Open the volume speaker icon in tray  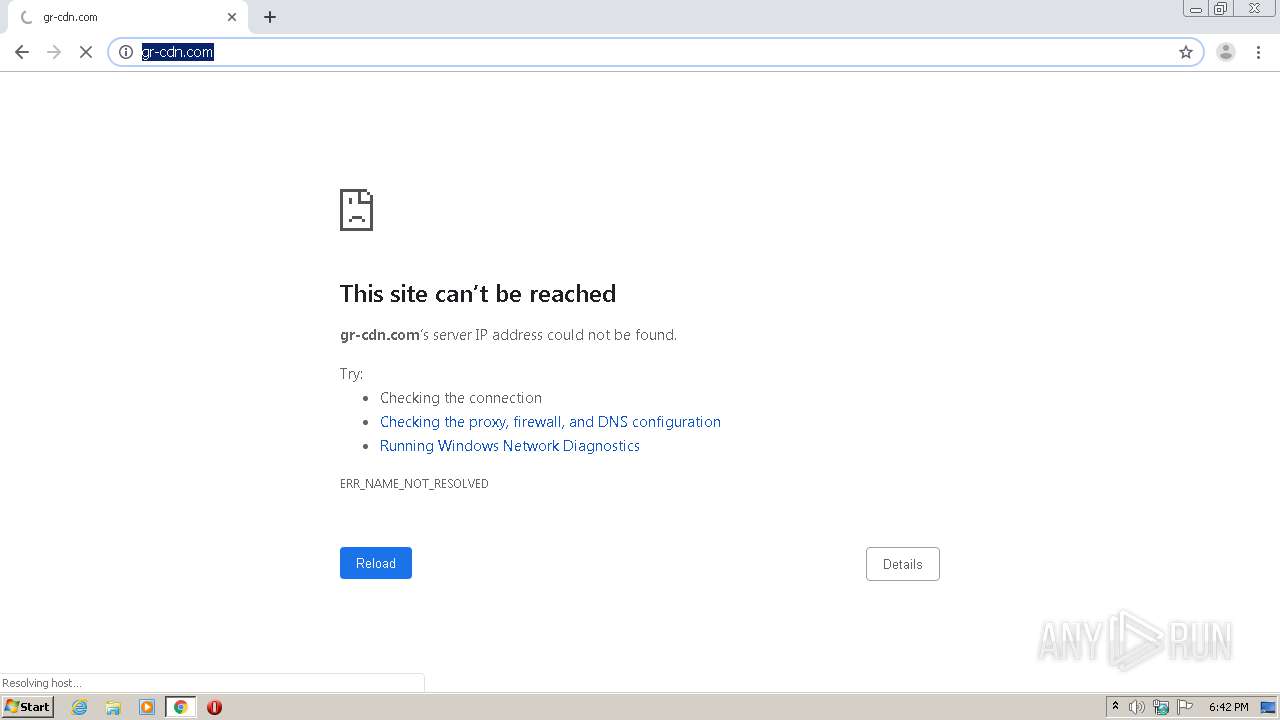[1137, 707]
